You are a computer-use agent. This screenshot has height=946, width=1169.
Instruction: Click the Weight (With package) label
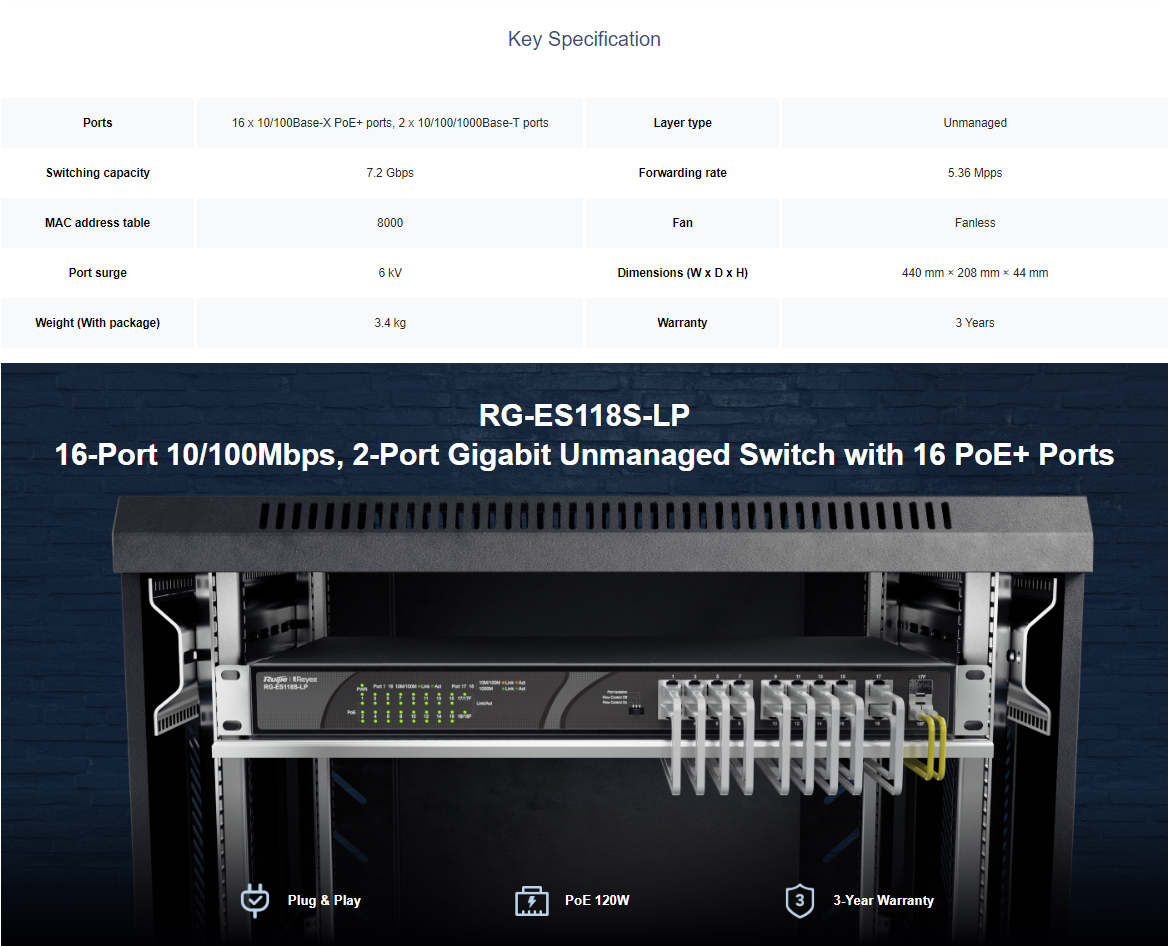98,323
